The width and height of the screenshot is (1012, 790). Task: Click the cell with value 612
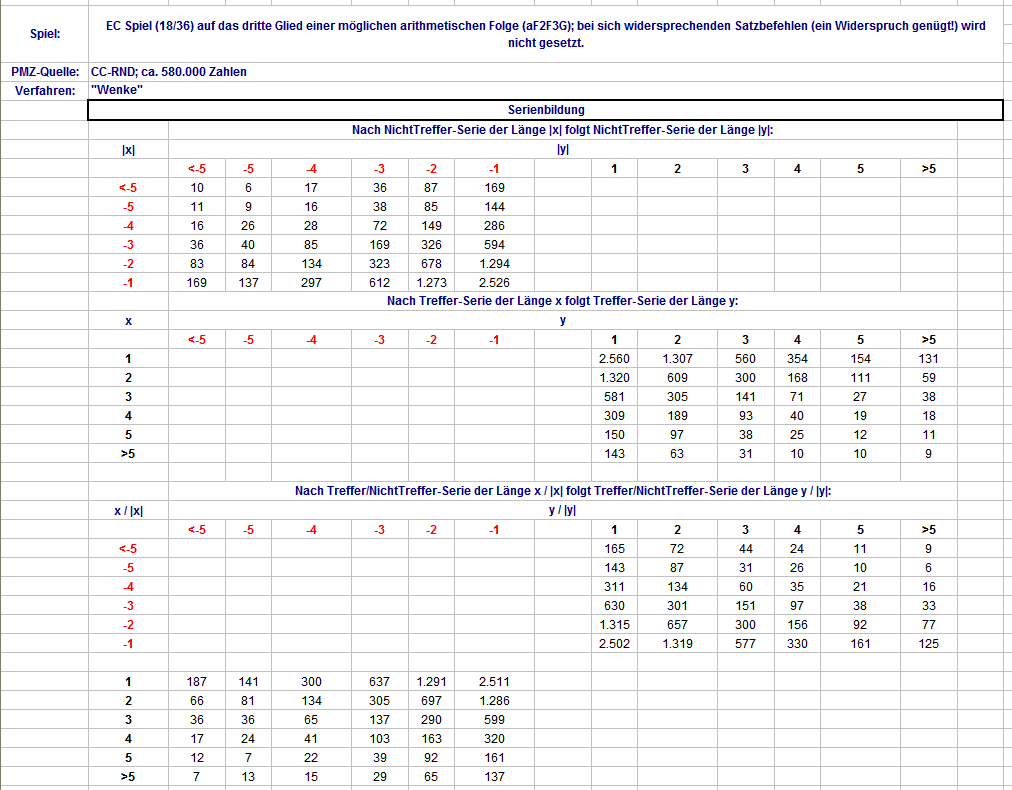(380, 283)
